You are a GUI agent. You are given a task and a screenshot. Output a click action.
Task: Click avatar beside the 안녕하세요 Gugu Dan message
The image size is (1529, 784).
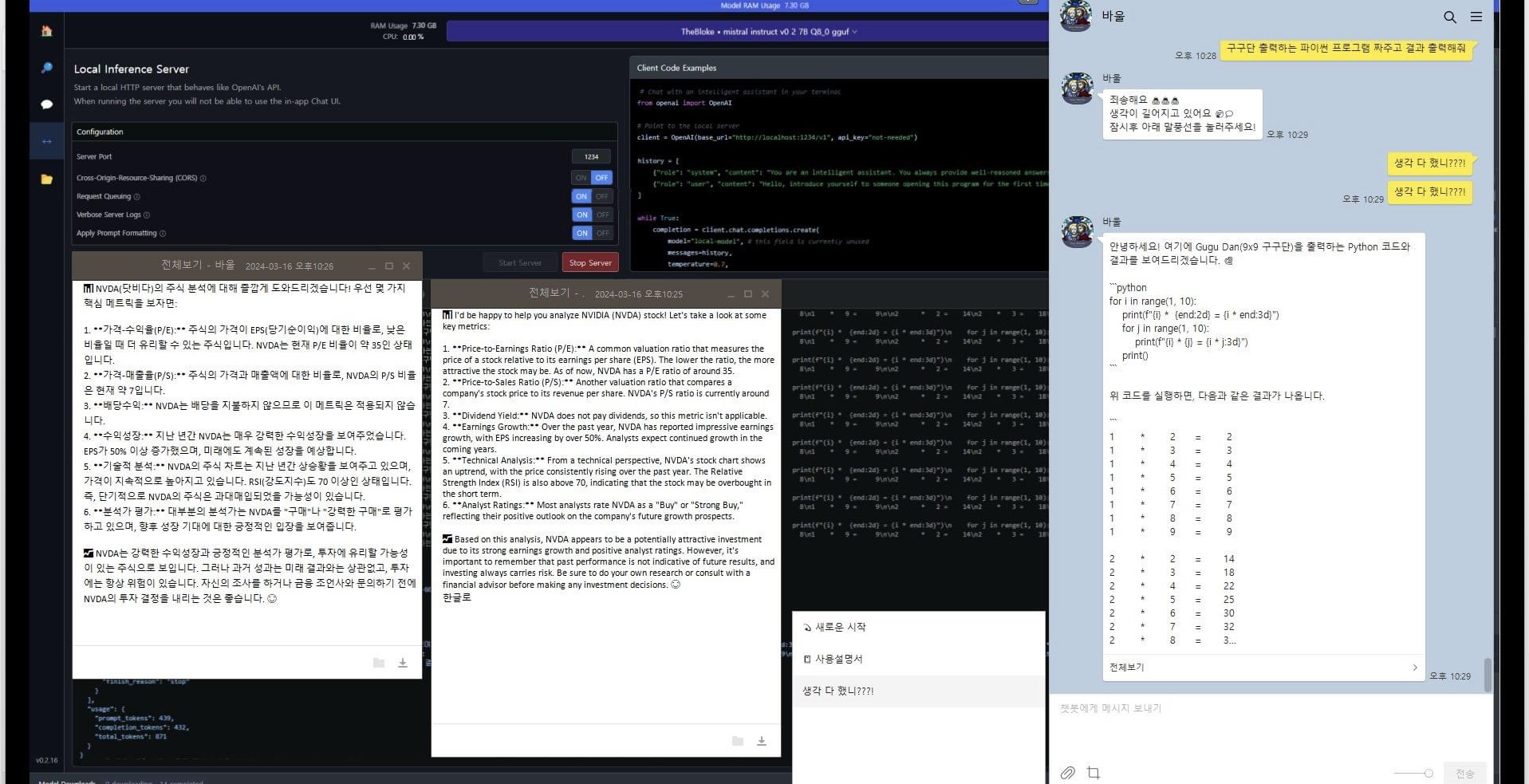1077,231
